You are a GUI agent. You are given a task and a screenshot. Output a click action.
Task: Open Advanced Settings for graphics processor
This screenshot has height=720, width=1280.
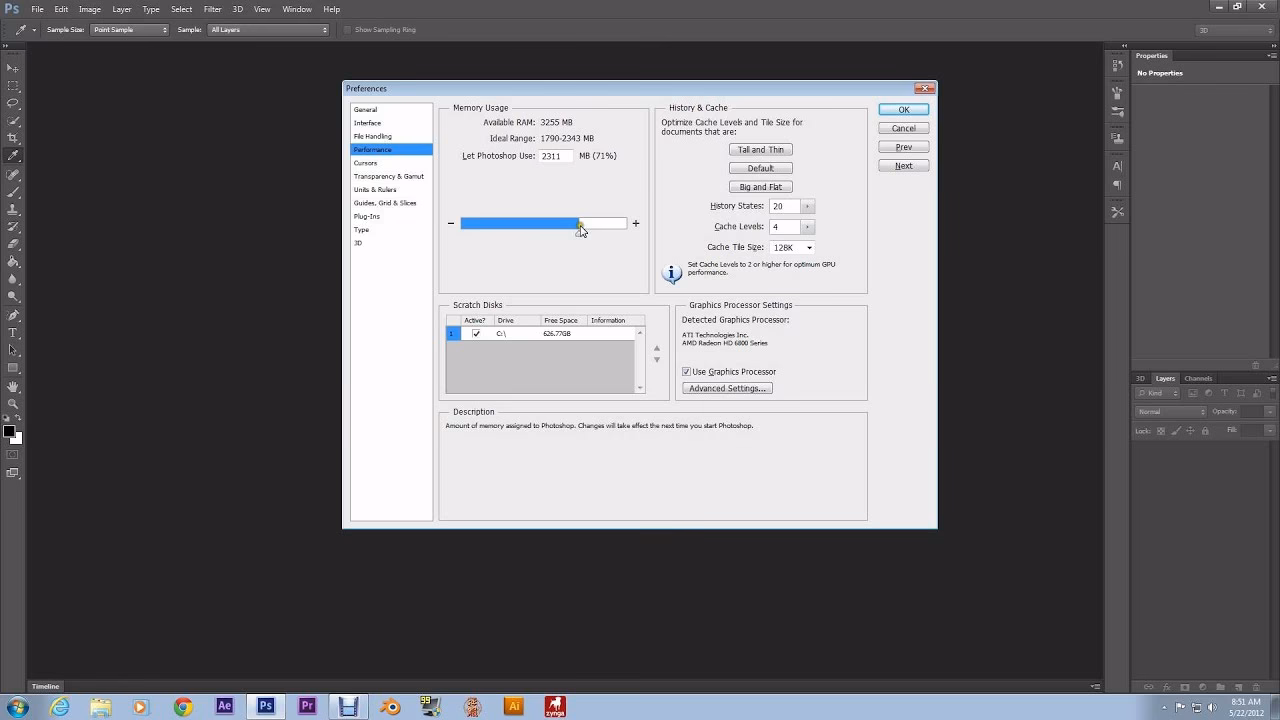coord(727,388)
